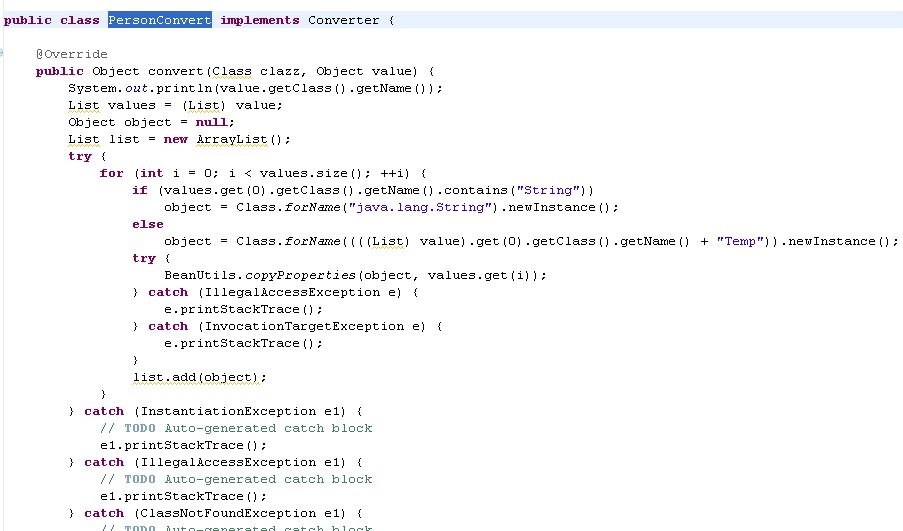The width and height of the screenshot is (903, 531).
Task: Click the "implements" keyword
Action: [x=260, y=21]
